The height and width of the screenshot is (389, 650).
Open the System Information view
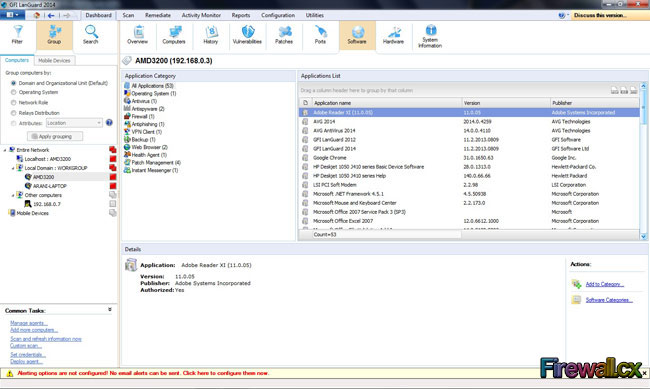[430, 36]
